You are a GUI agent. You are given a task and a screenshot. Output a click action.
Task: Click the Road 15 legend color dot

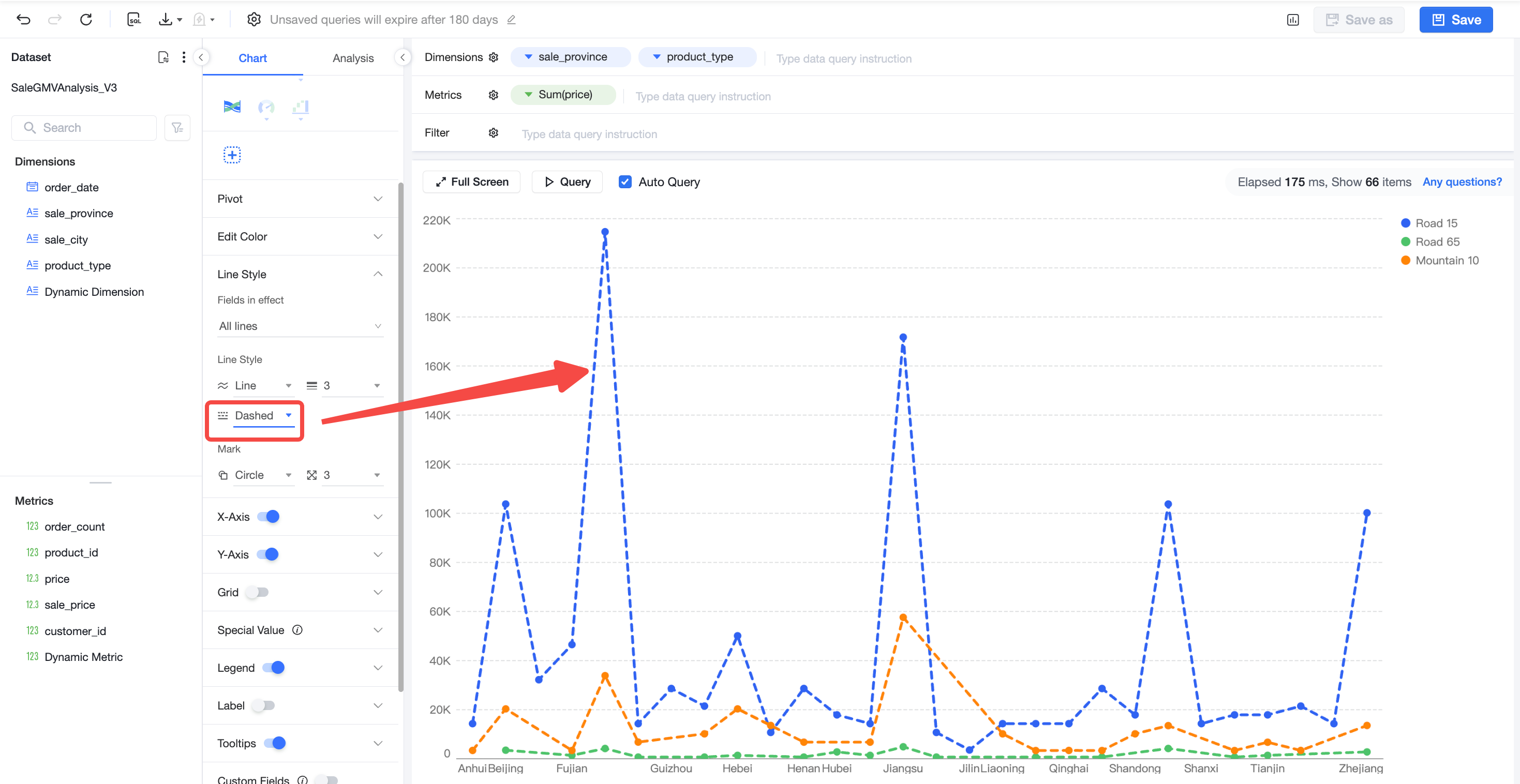[1406, 223]
